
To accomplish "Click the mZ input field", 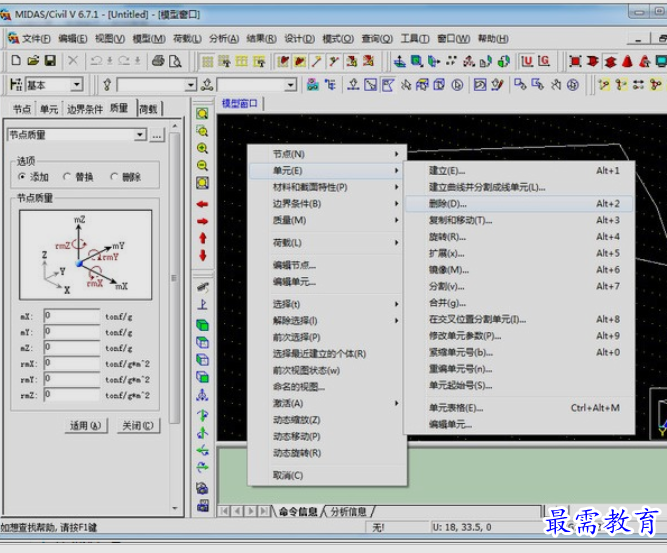I will coord(72,347).
